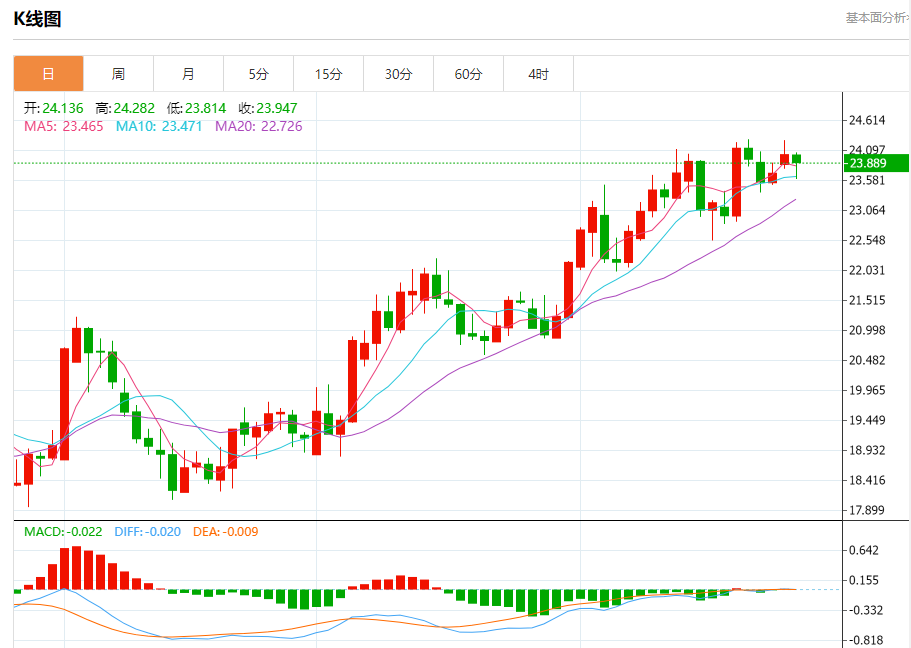The height and width of the screenshot is (648, 911).
Task: Click the 0.155 MACD axis label
Action: [x=864, y=580]
